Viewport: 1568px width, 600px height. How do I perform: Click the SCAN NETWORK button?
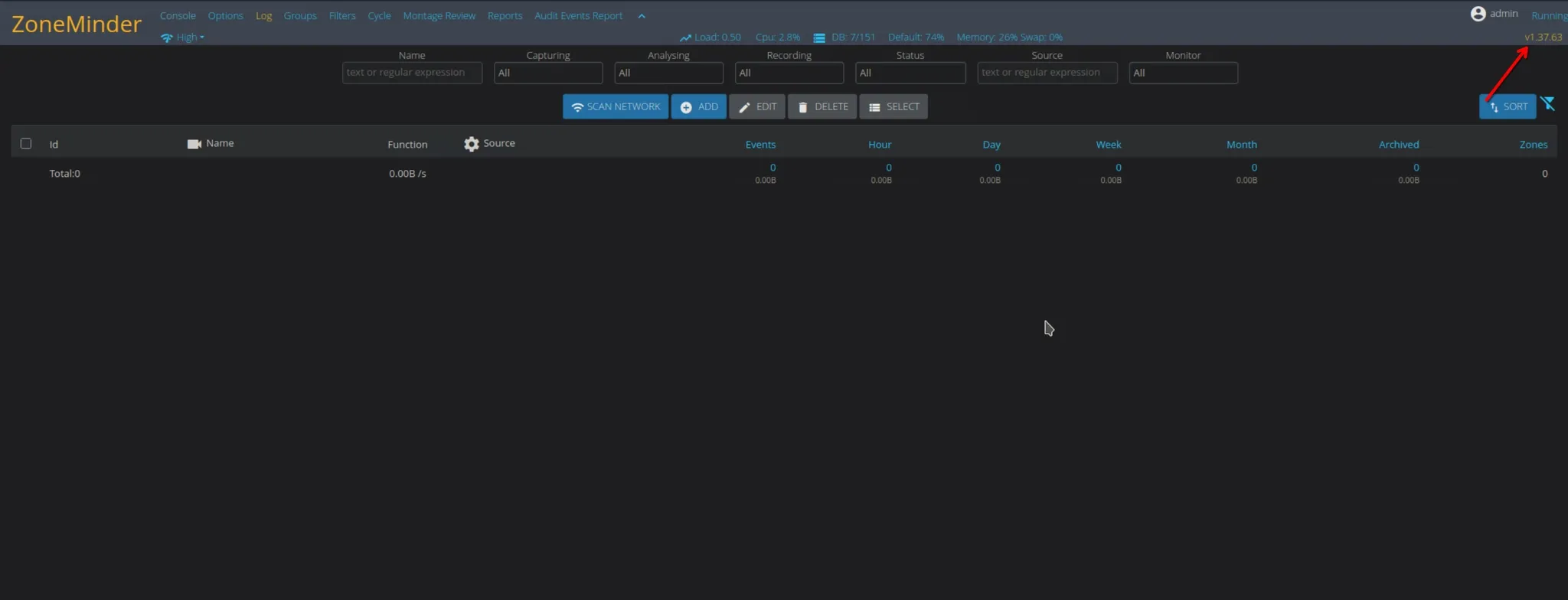tap(616, 106)
